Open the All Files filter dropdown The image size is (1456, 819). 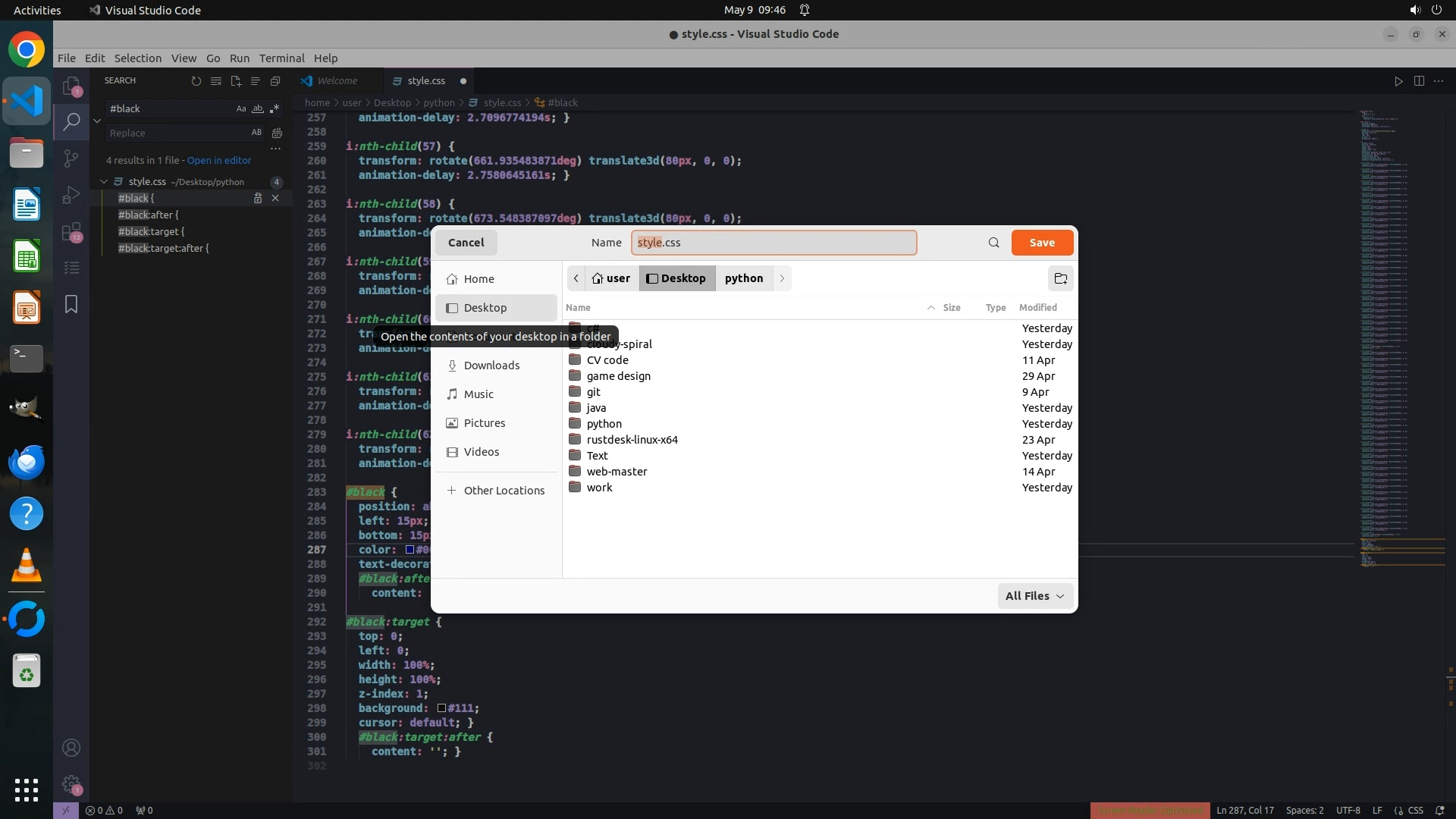(1034, 596)
